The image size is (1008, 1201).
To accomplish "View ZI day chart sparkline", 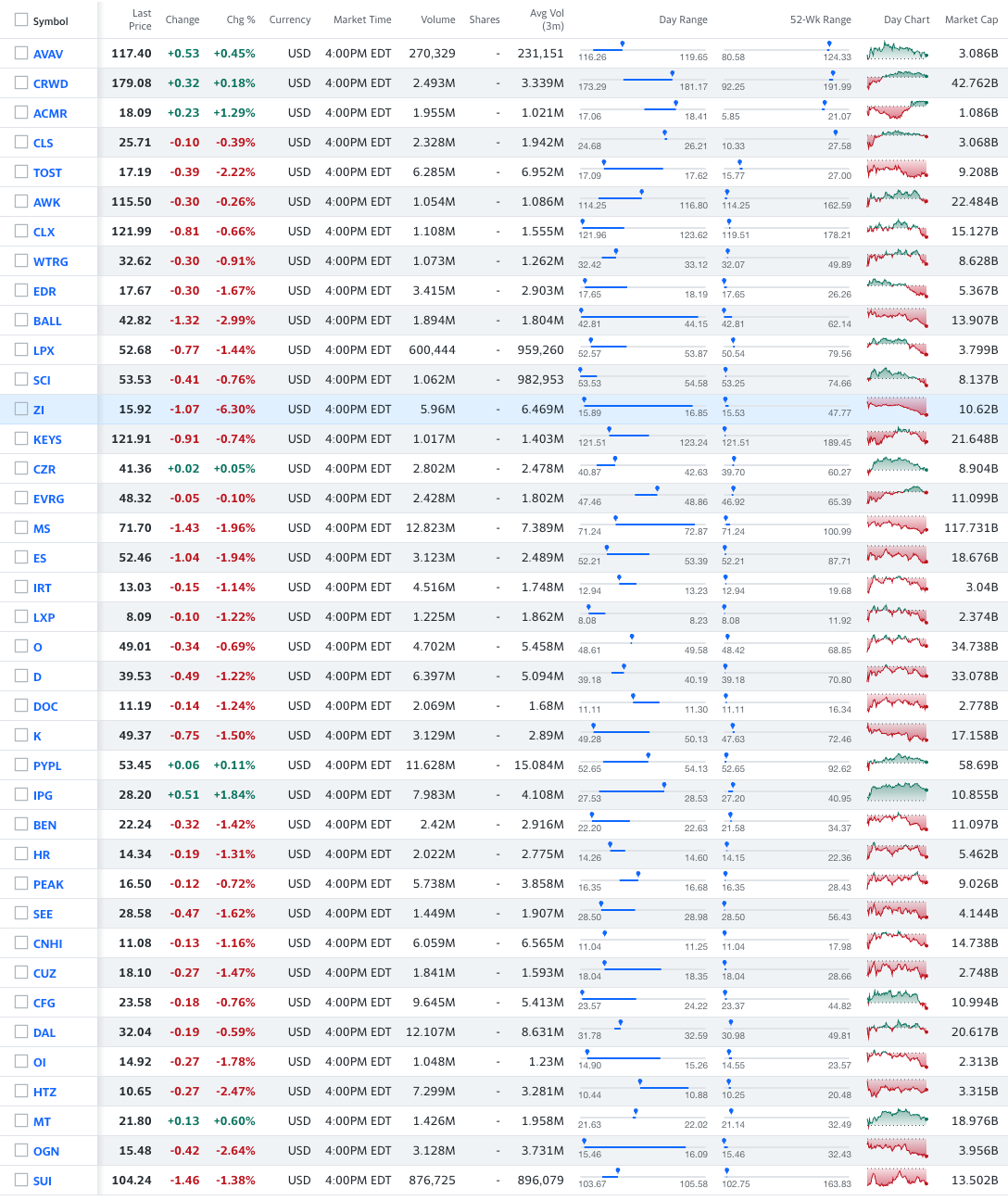I will (x=898, y=407).
